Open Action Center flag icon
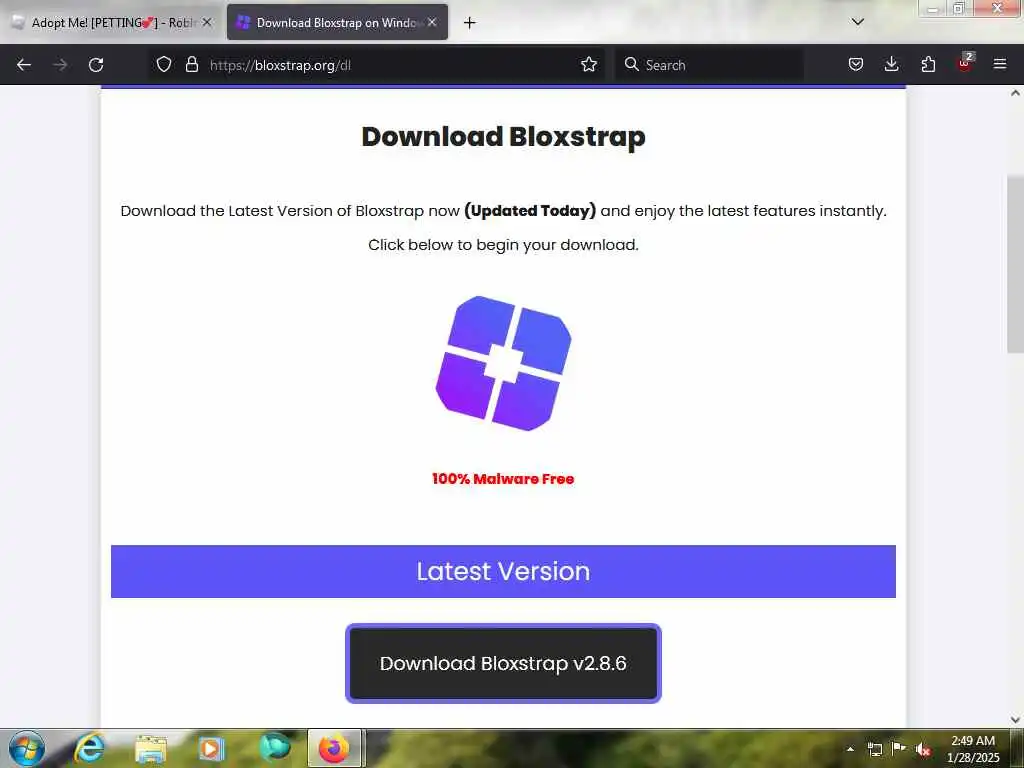 [899, 749]
